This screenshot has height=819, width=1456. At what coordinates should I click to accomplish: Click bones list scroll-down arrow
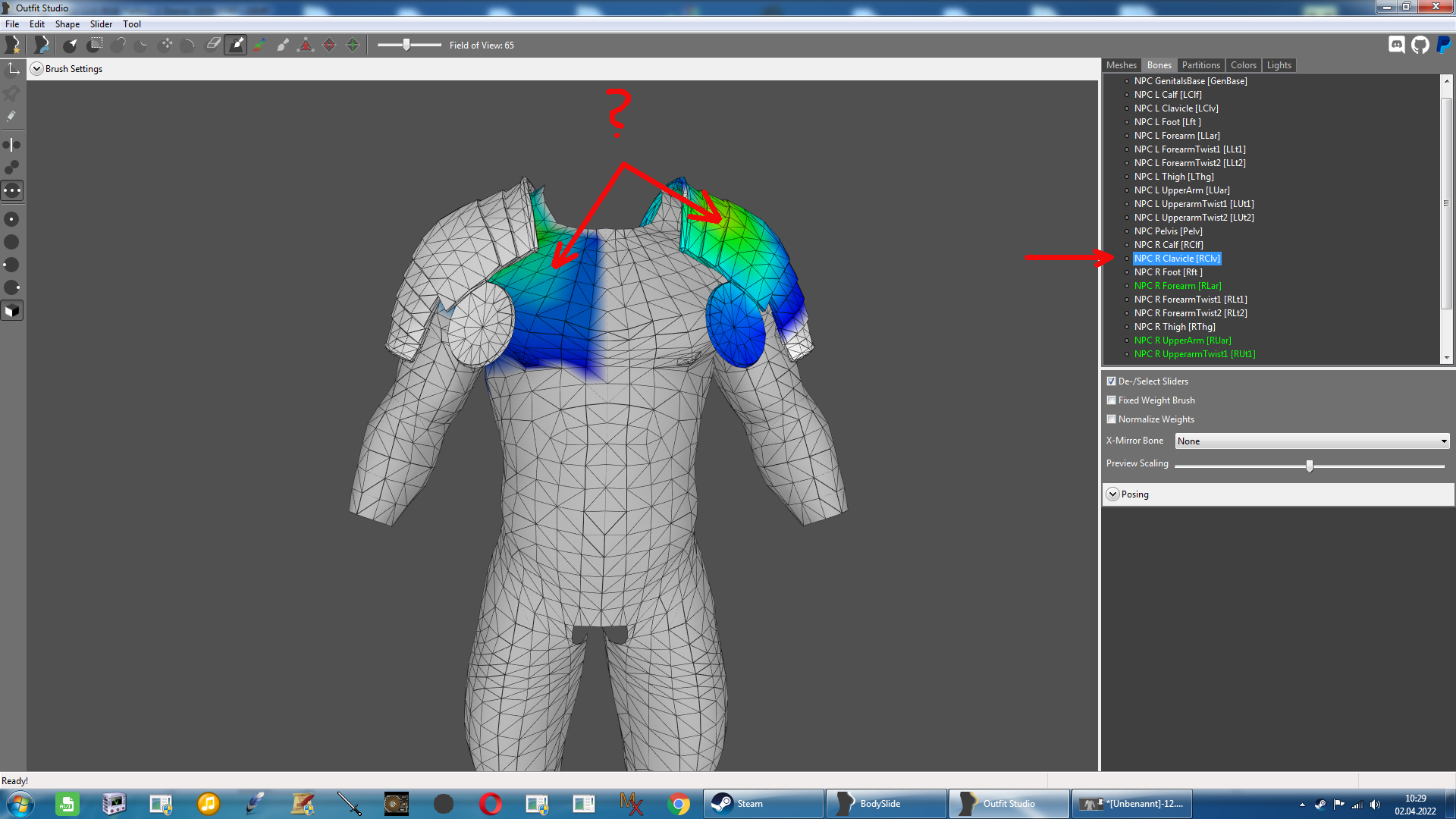click(x=1446, y=357)
